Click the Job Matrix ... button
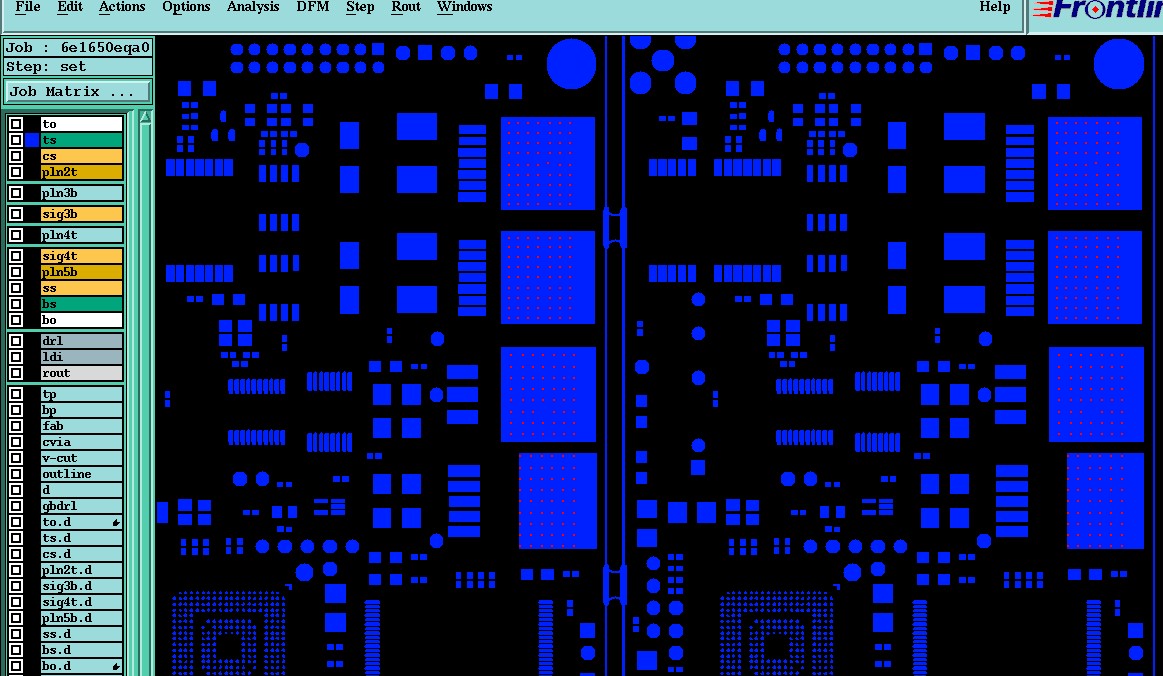Screen dimensions: 1163x676 (x=78, y=92)
